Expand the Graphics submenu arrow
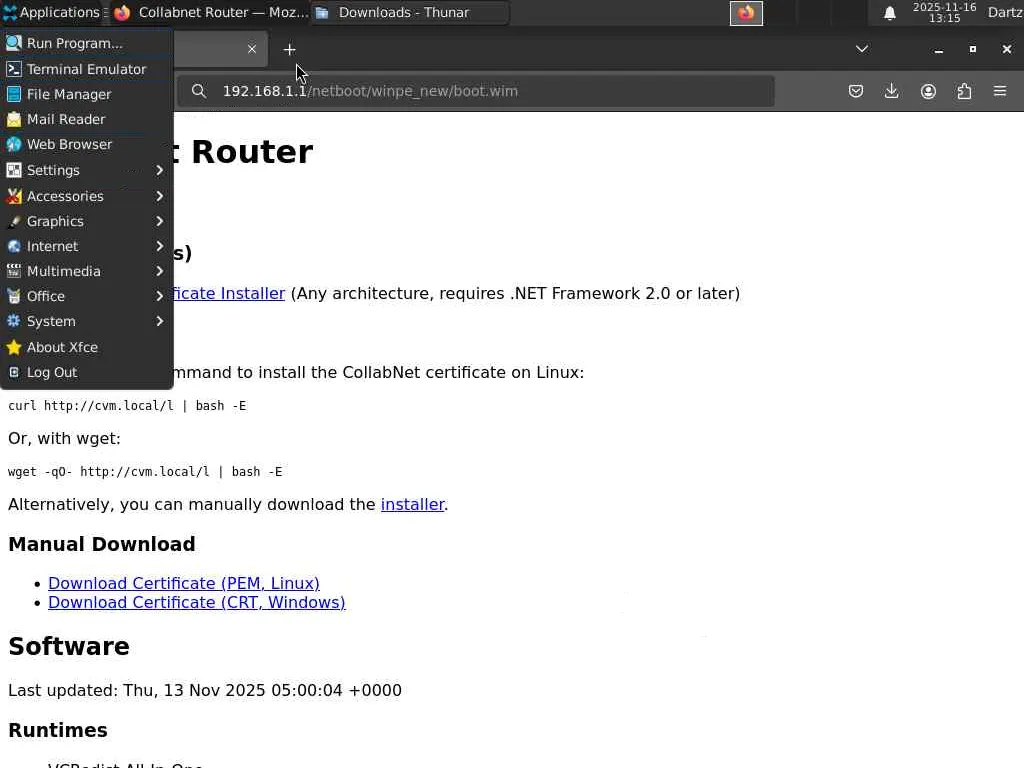 pos(159,221)
